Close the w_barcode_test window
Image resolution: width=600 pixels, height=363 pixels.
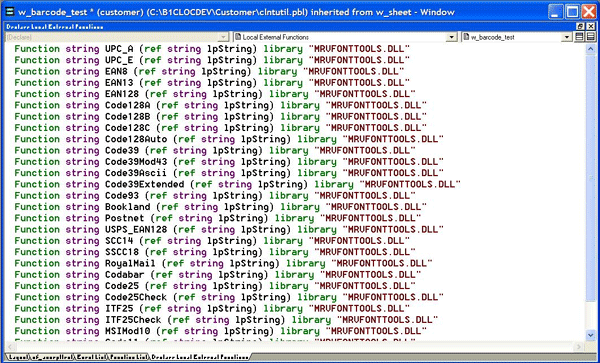(589, 12)
